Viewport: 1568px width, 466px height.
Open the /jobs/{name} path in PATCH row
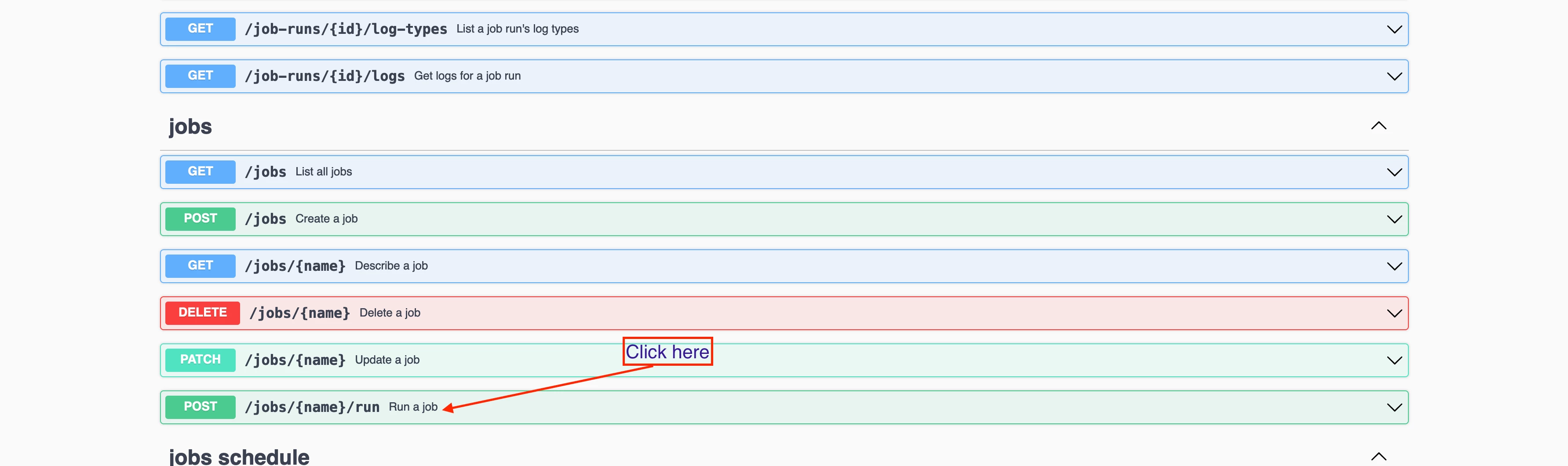(295, 360)
